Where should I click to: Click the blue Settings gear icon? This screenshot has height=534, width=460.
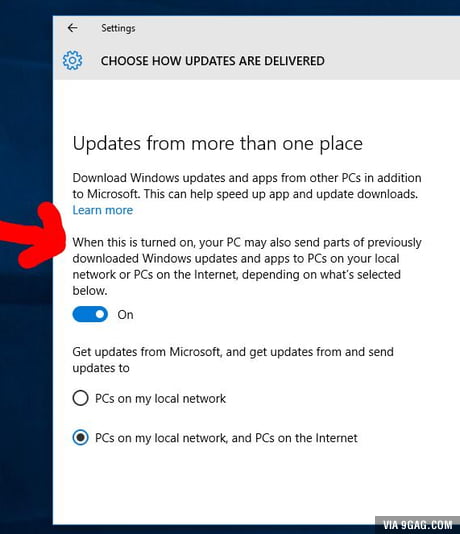point(72,61)
